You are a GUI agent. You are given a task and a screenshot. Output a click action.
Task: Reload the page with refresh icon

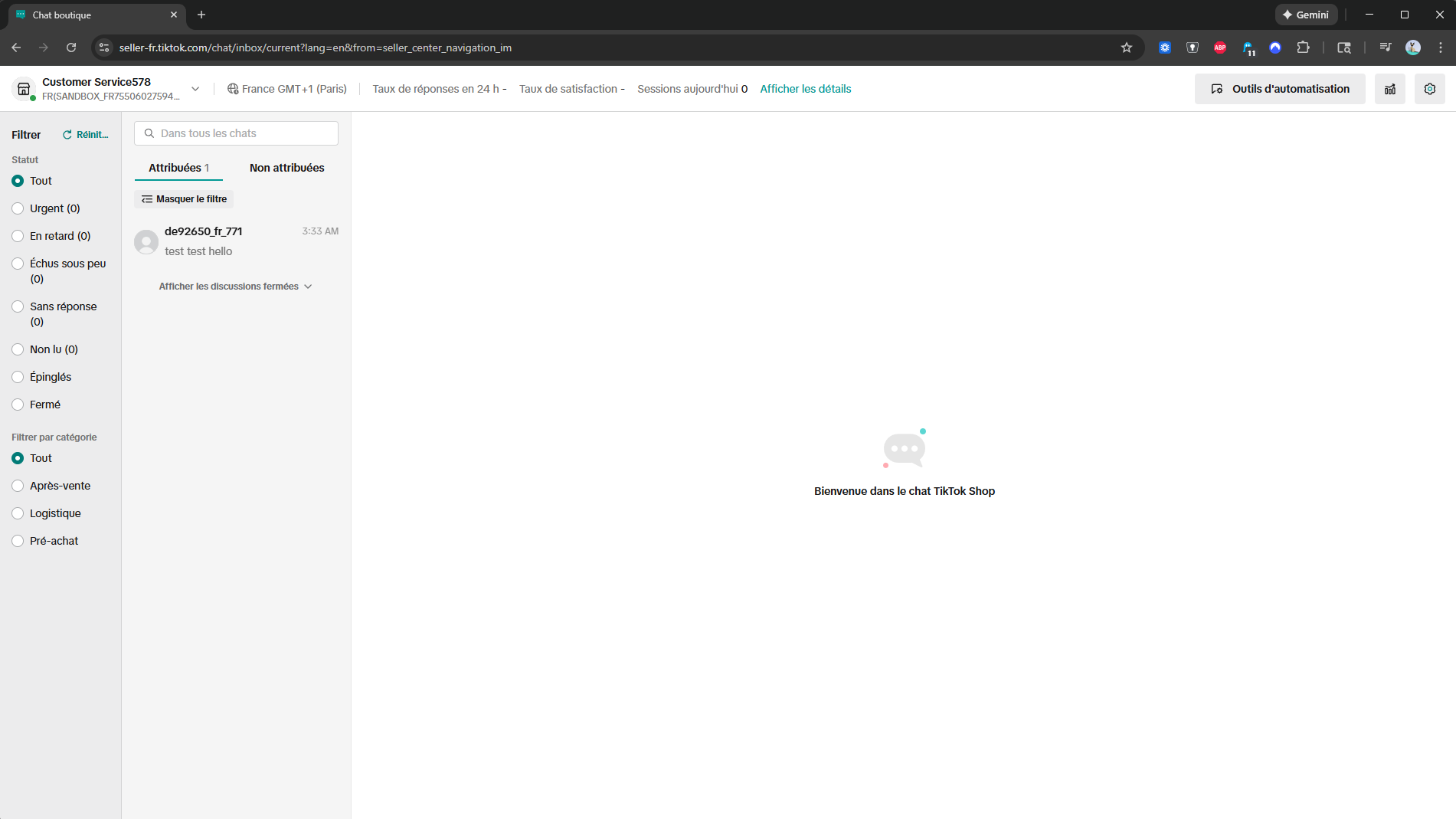[x=71, y=48]
